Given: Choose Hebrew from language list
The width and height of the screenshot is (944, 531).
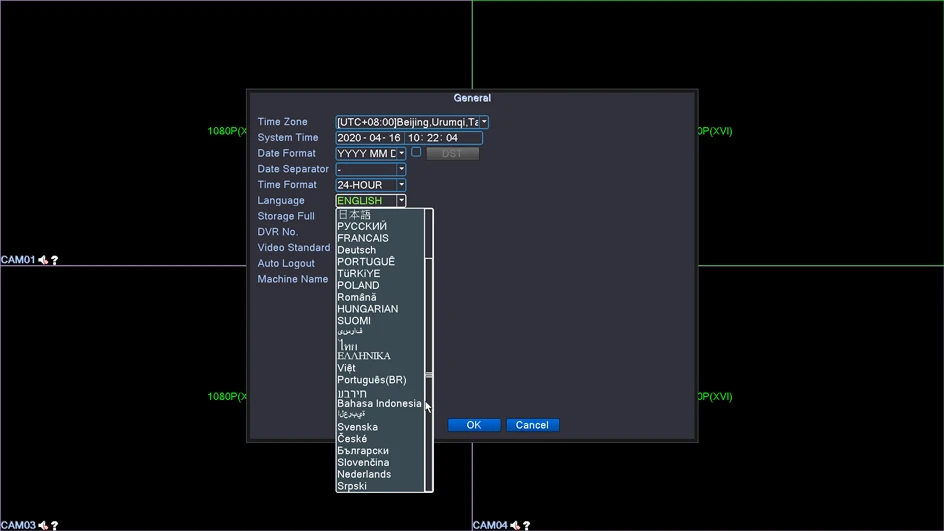Looking at the screenshot, I should coord(380,392).
